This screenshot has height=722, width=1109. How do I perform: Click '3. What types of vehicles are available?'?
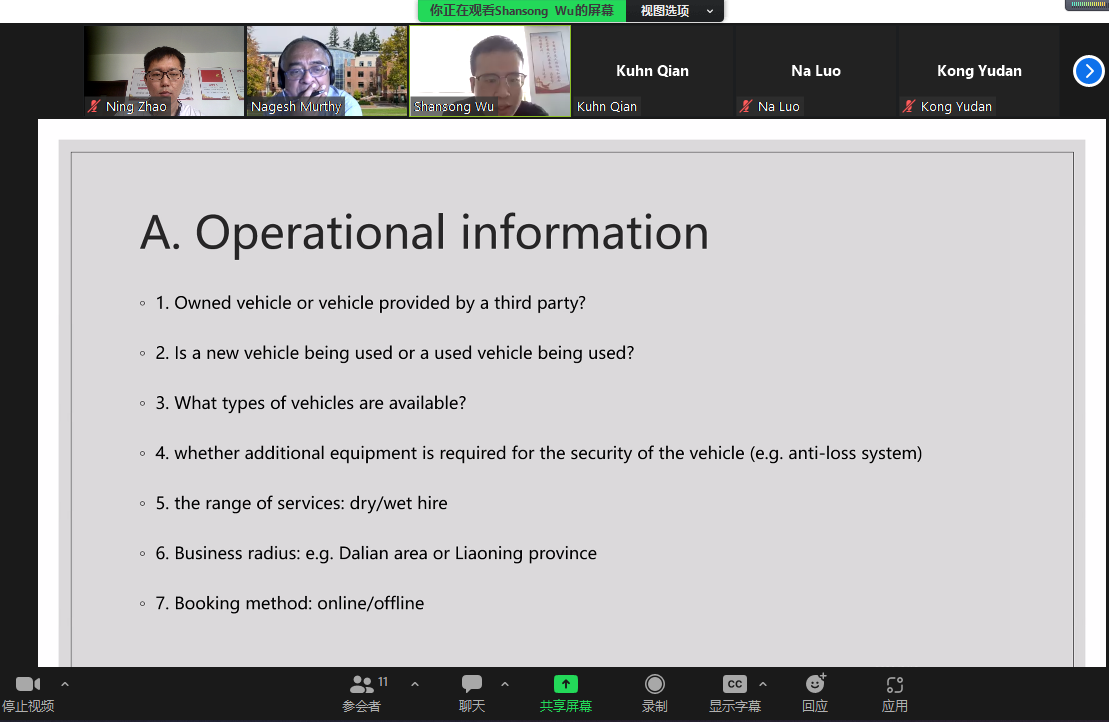(x=310, y=403)
